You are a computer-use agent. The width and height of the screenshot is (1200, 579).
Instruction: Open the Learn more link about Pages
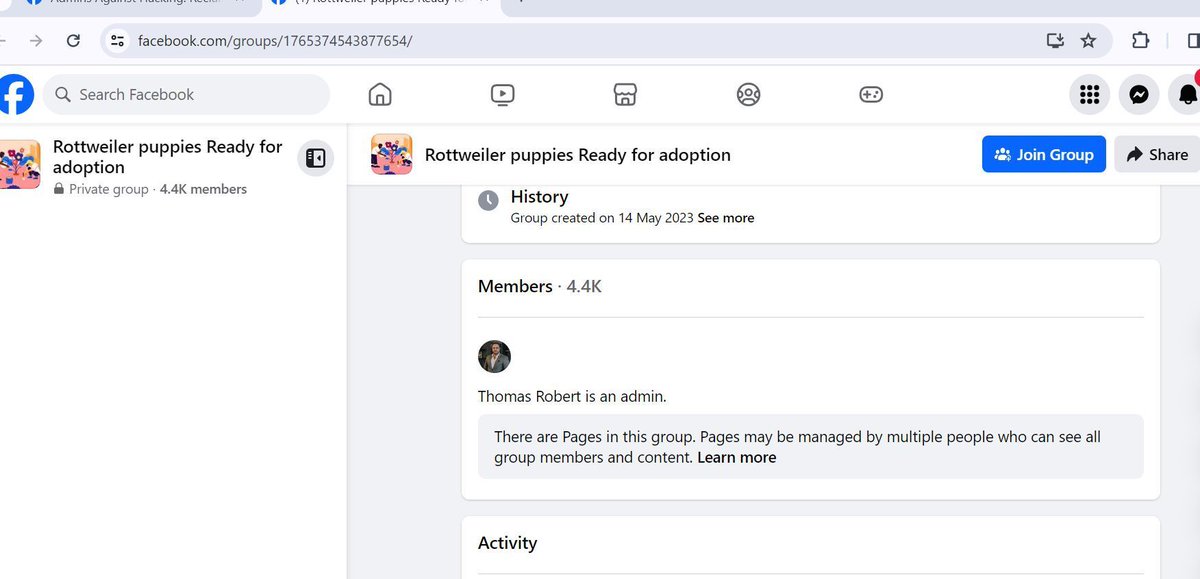736,457
